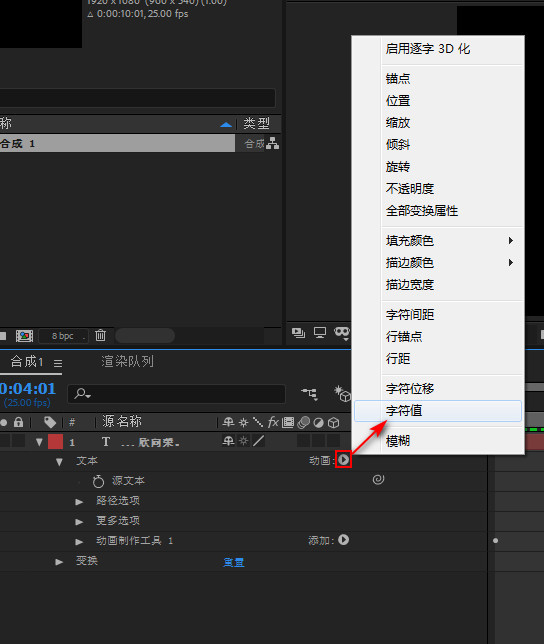Collapse the text layer 1 twirl arrow

pyautogui.click(x=39, y=442)
